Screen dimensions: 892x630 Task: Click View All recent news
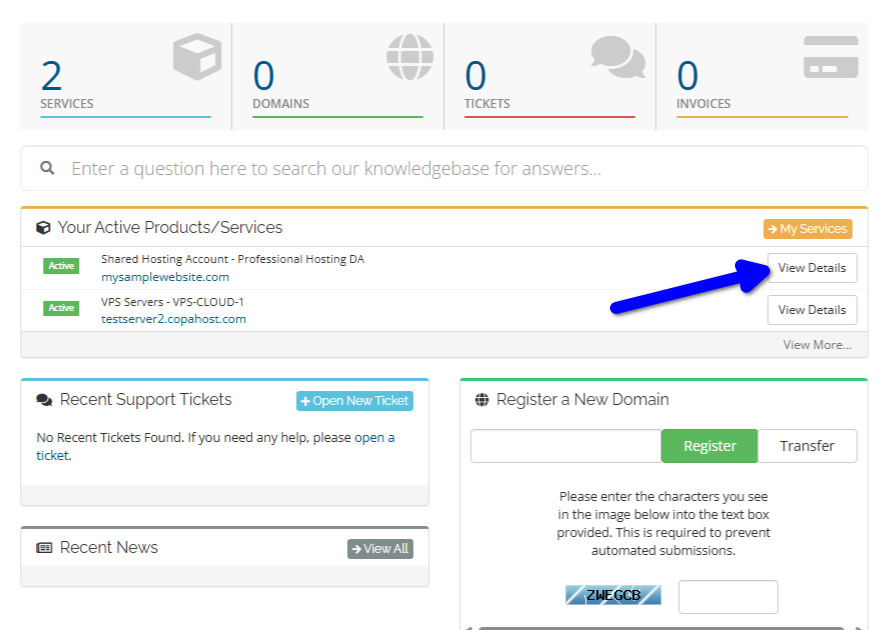(380, 548)
